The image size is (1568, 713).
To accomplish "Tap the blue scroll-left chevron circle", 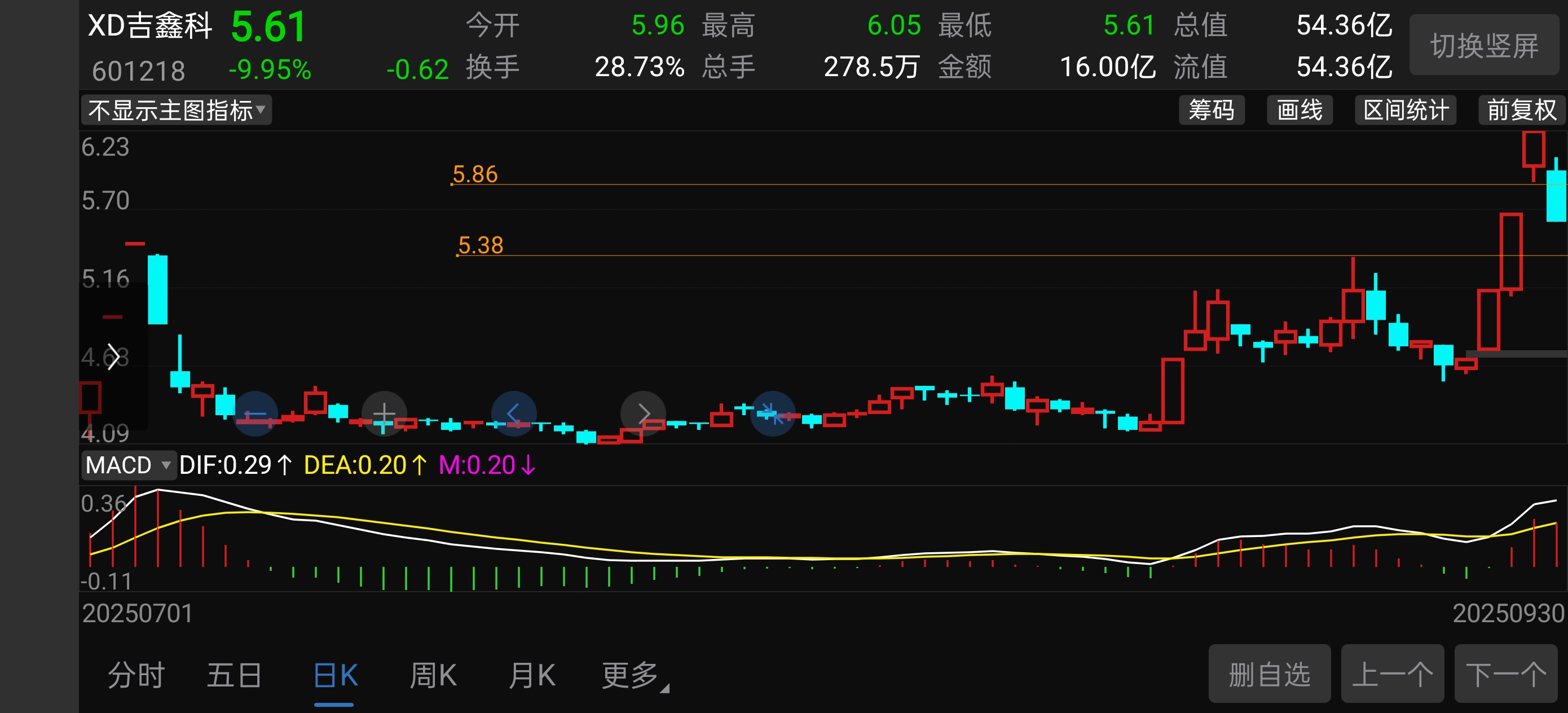I will (x=514, y=413).
